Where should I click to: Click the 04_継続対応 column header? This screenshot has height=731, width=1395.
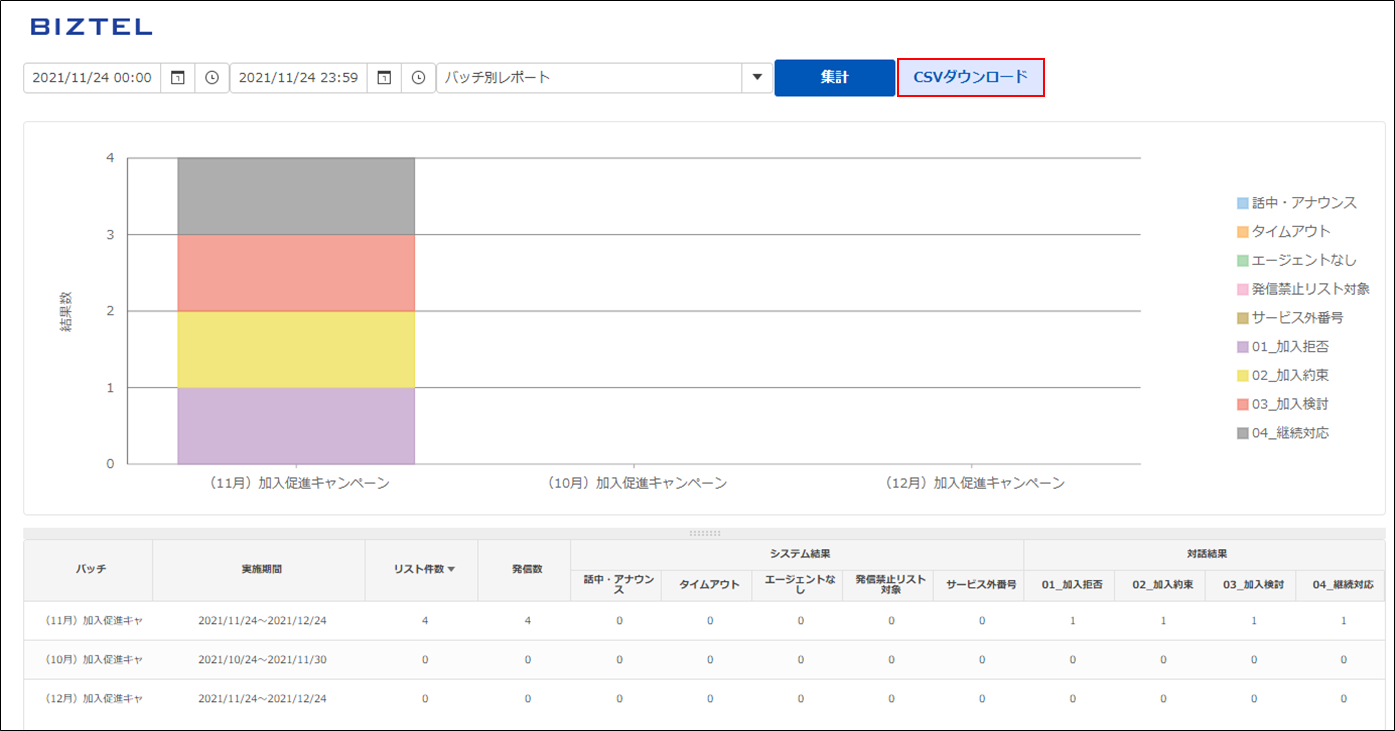point(1342,585)
